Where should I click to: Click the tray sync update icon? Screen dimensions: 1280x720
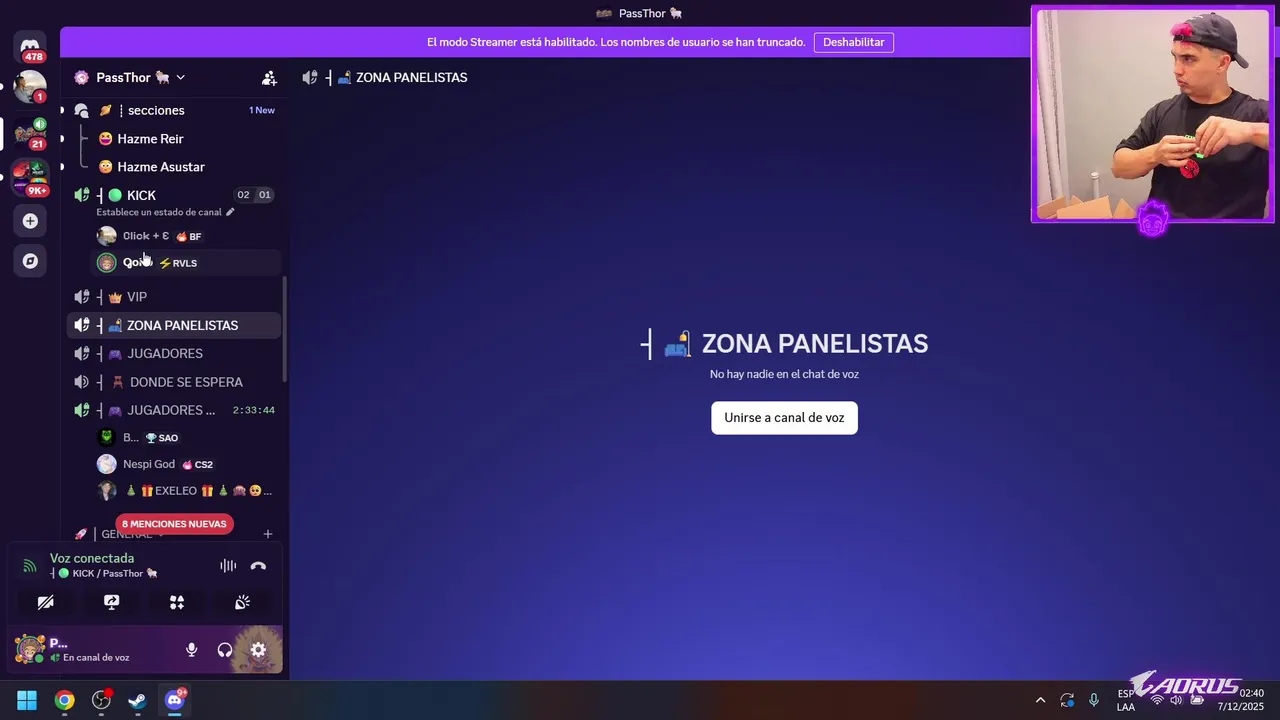1067,700
